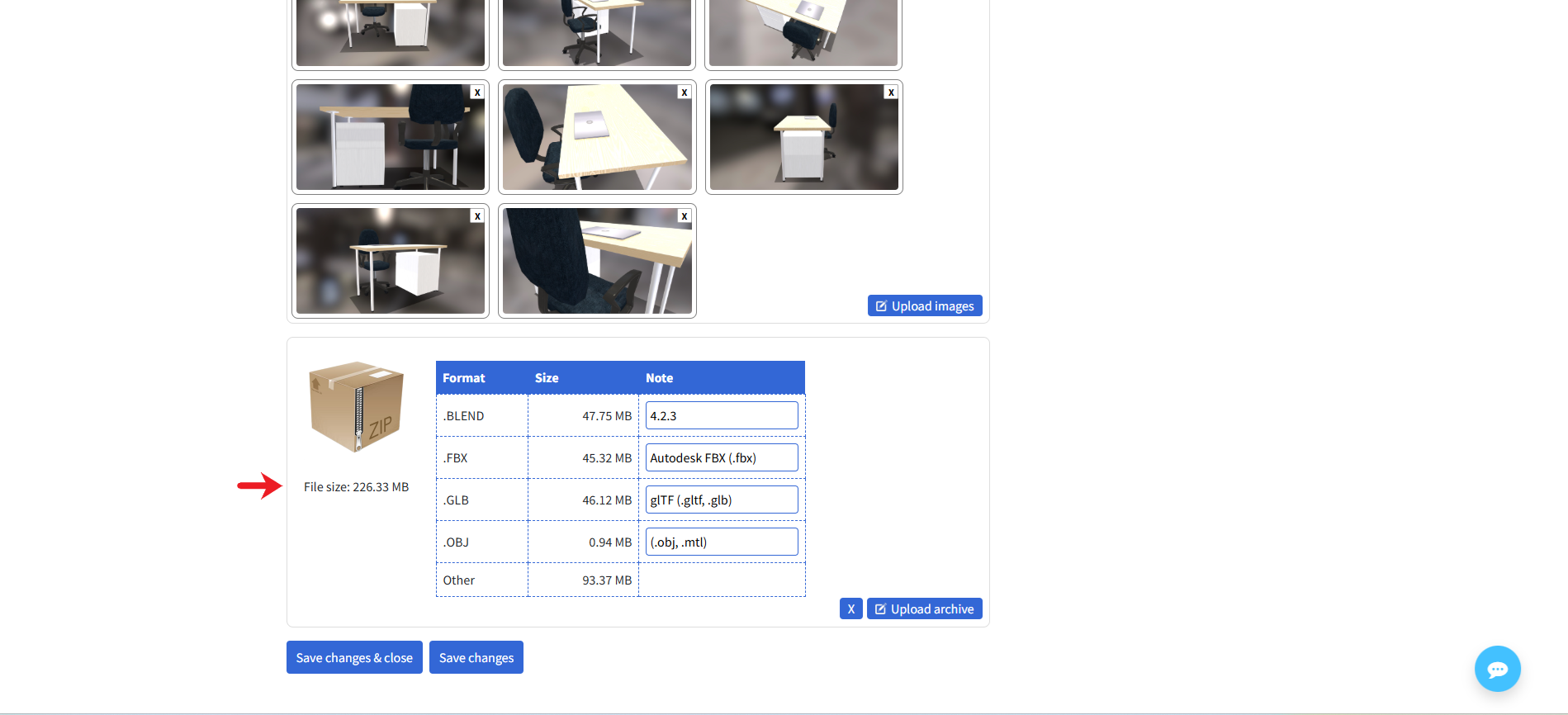Select the Other format cell
The height and width of the screenshot is (715, 1568).
point(482,580)
